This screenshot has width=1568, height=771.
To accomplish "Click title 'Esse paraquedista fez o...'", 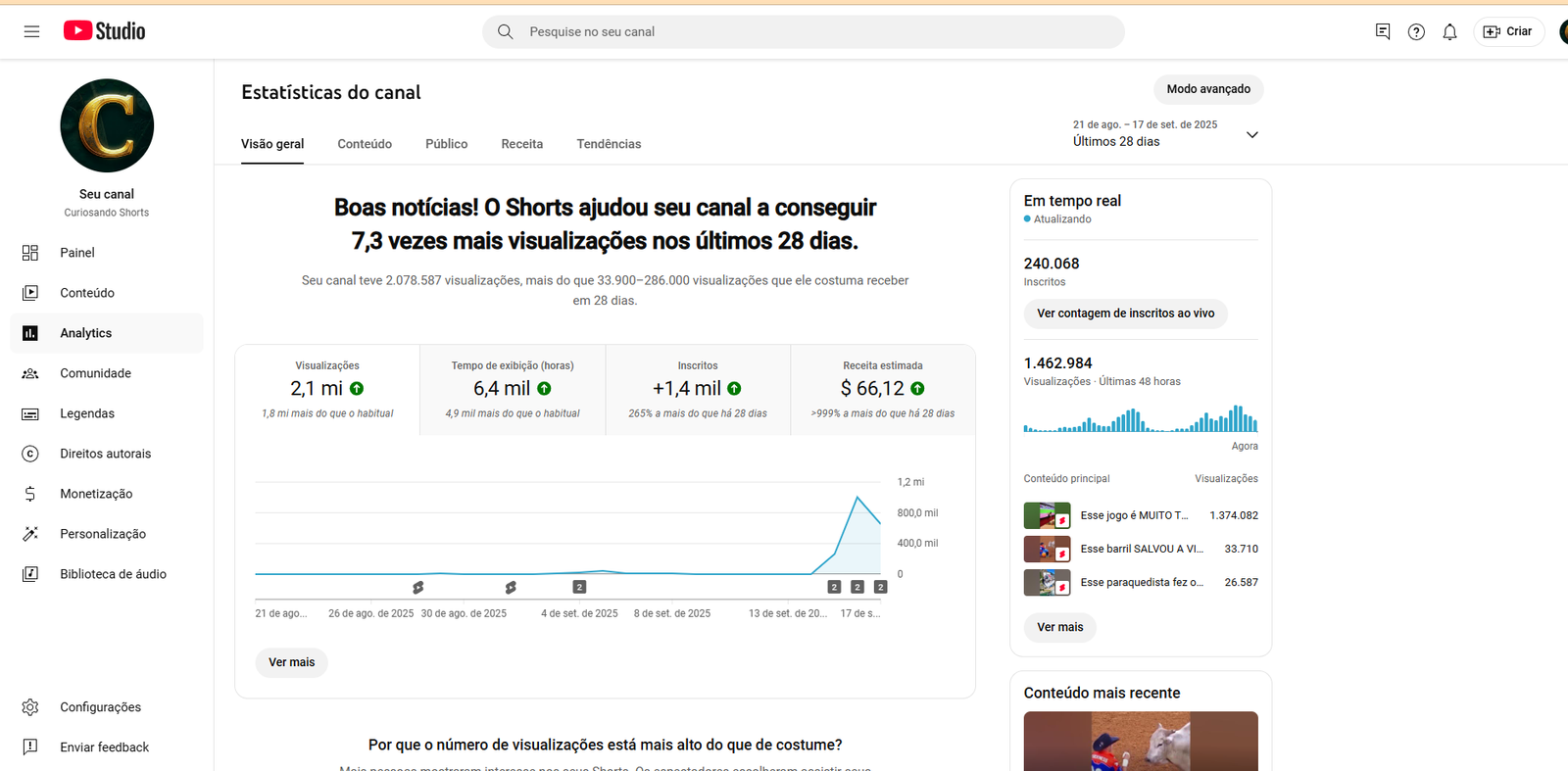I will coord(1142,582).
